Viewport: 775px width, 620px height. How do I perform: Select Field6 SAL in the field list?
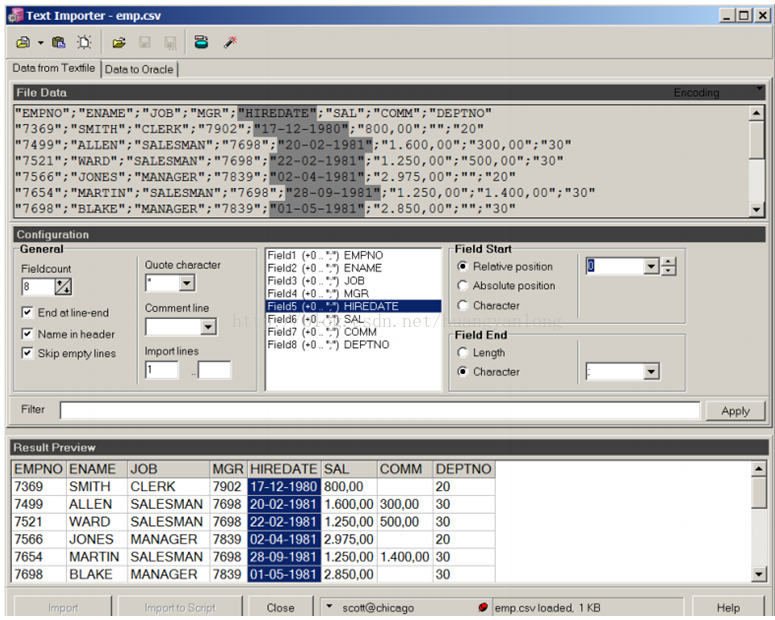pyautogui.click(x=353, y=319)
